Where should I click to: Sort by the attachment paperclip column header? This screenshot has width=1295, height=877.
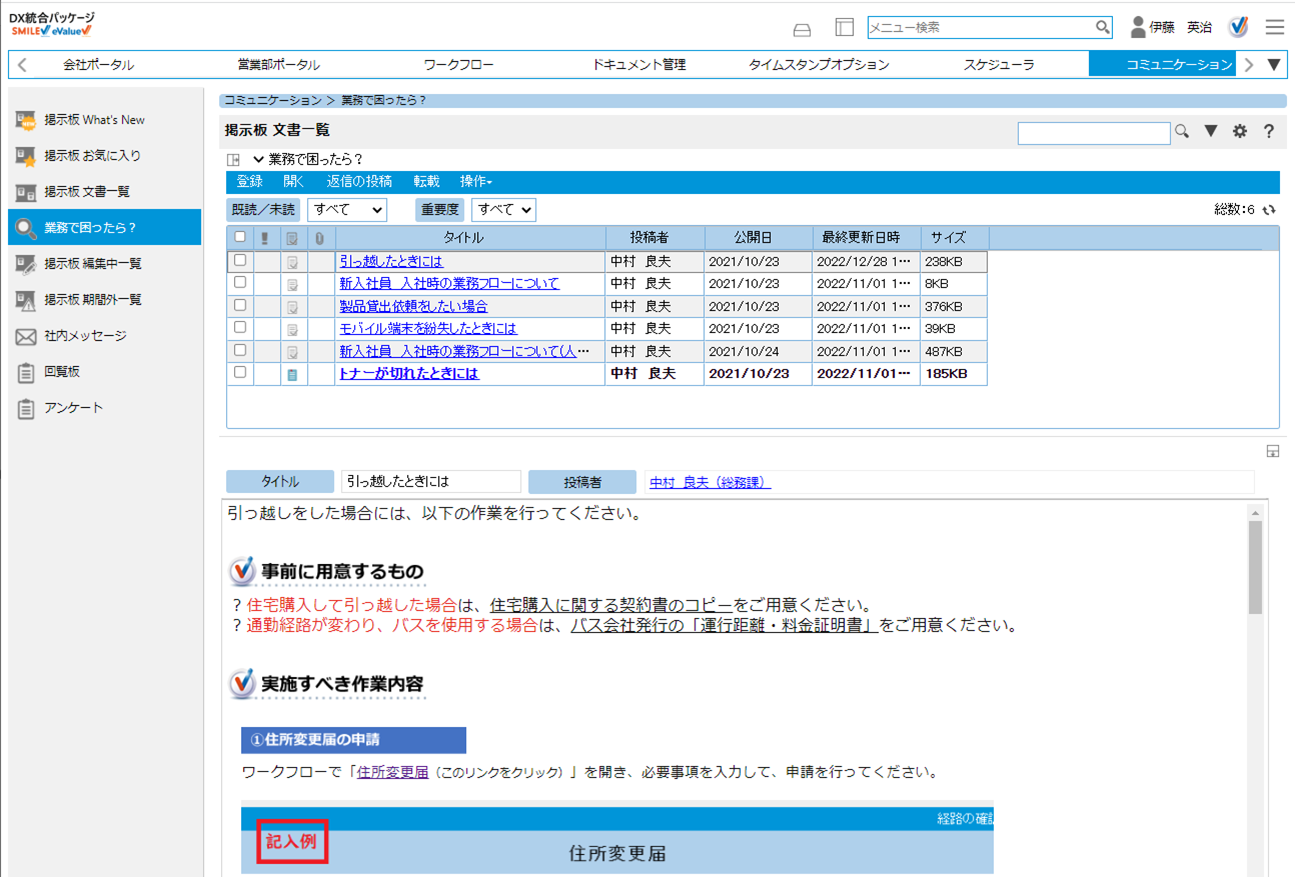tap(320, 238)
